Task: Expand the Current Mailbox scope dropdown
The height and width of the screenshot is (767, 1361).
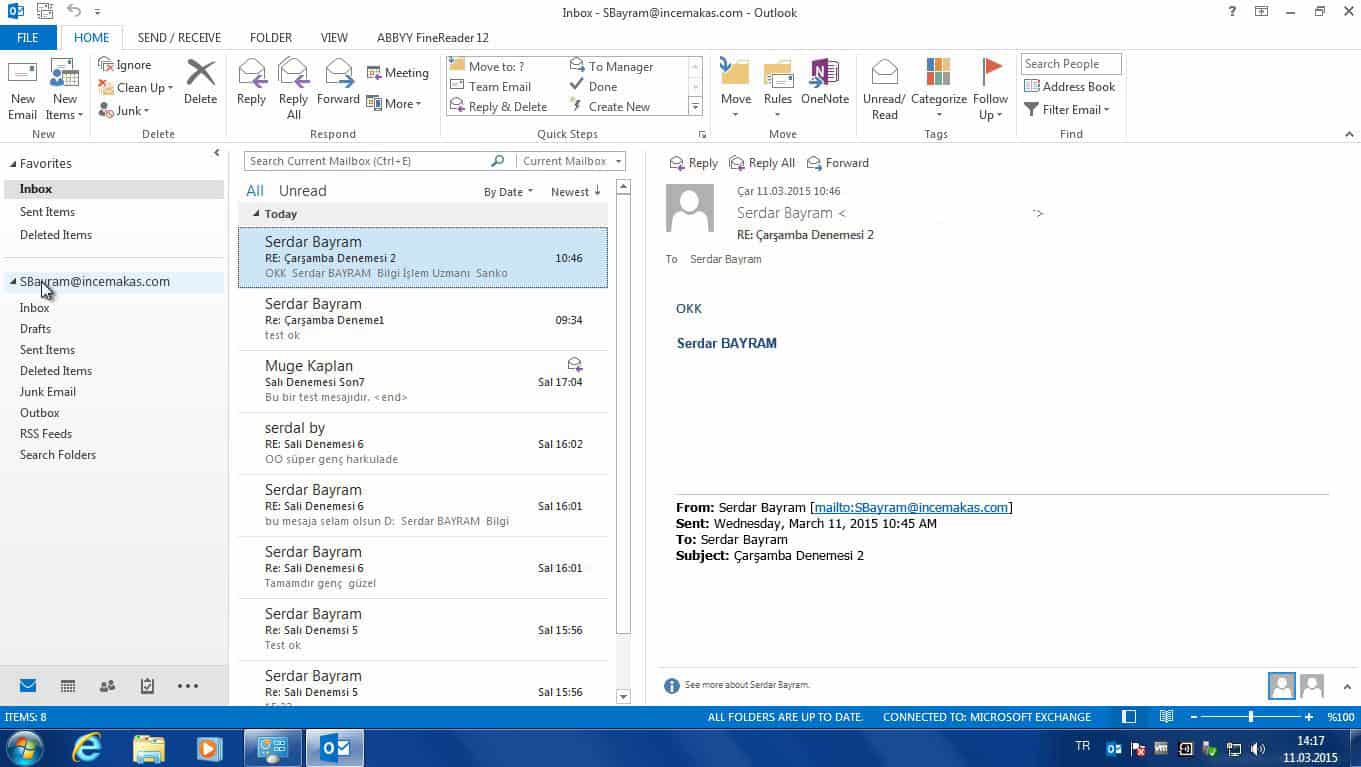Action: (572, 161)
